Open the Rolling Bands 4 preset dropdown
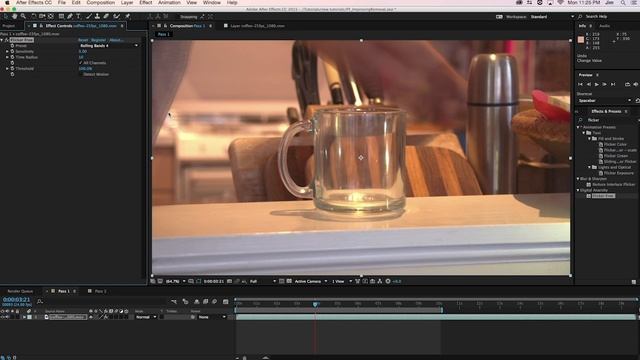This screenshot has height=360, width=640. [109, 46]
